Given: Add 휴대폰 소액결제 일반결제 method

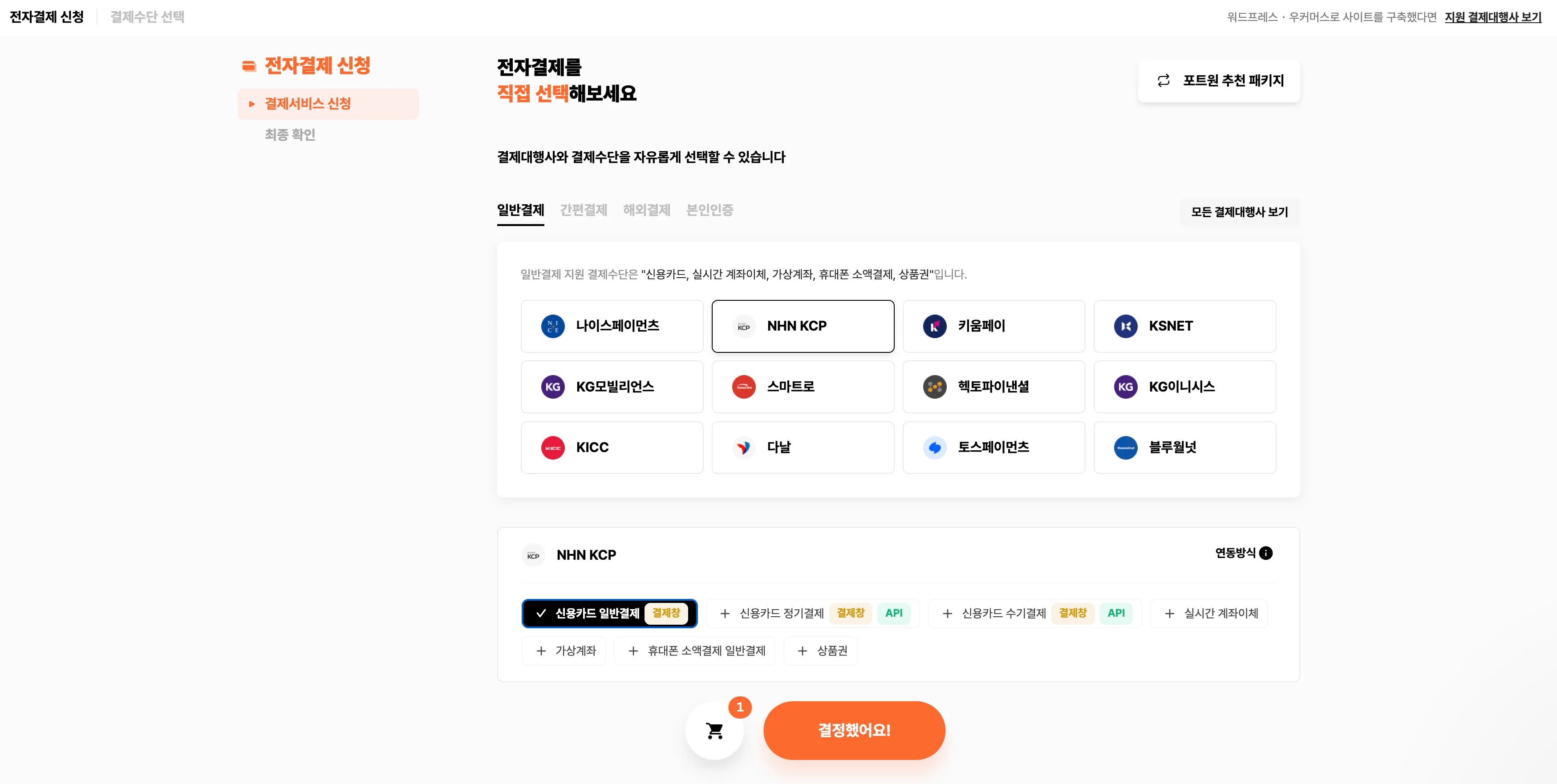Looking at the screenshot, I should (x=694, y=651).
